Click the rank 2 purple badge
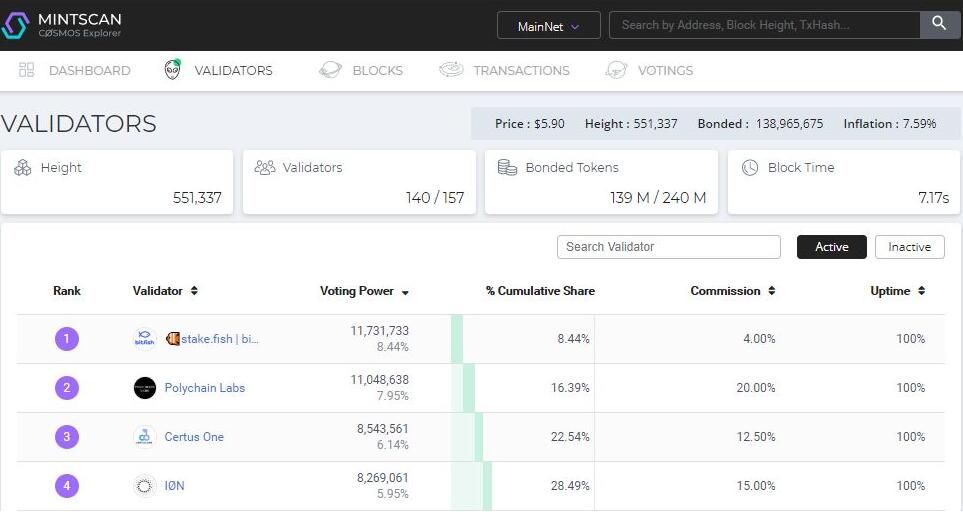The image size is (963, 532). coord(67,388)
